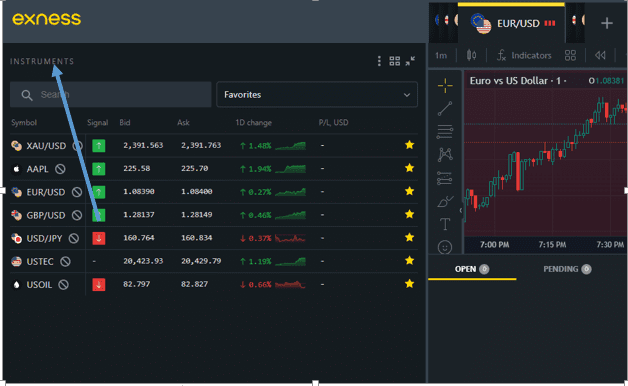This screenshot has height=386, width=628.
Task: Sort by the Symbol column header
Action: point(24,123)
